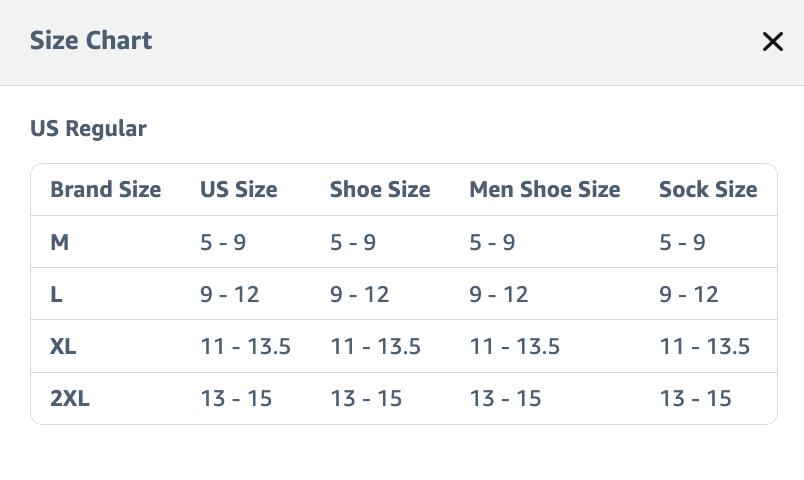Click the Men Shoe Size value for L
The width and height of the screenshot is (804, 480).
(498, 294)
